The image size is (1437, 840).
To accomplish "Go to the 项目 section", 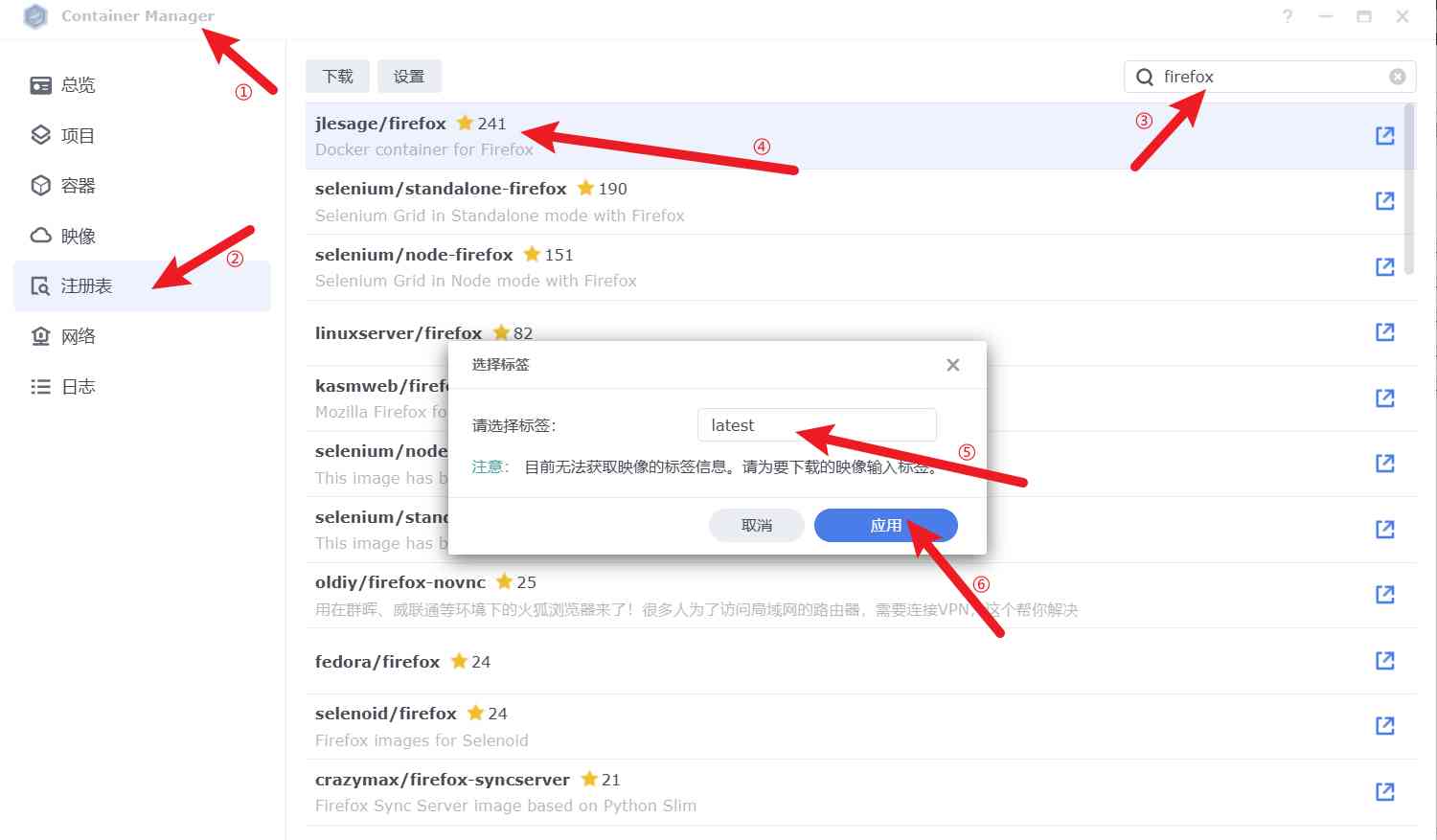I will point(142,135).
